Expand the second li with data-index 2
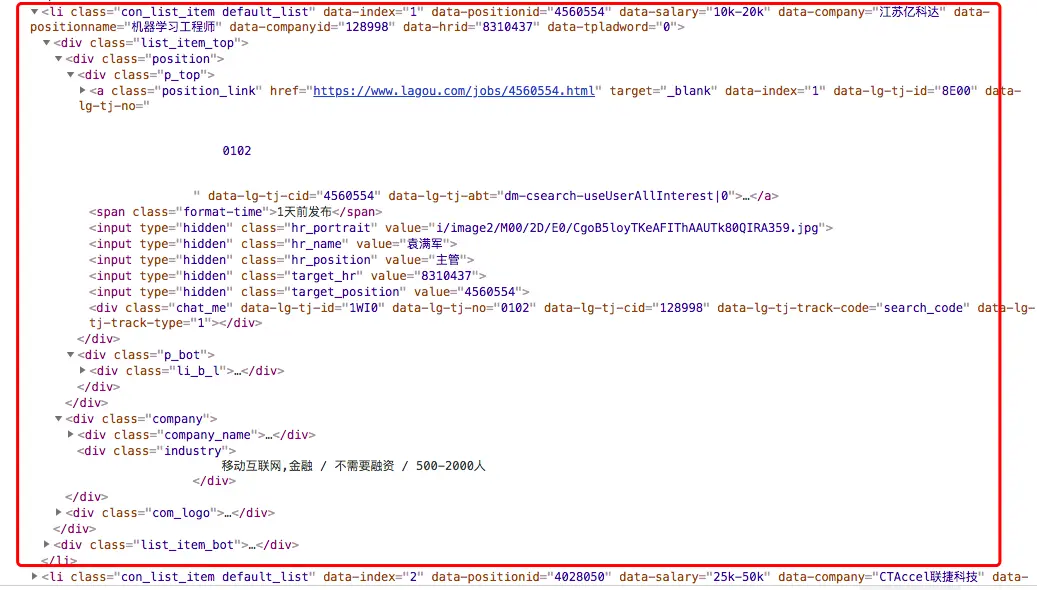The width and height of the screenshot is (1037, 590). pos(34,577)
